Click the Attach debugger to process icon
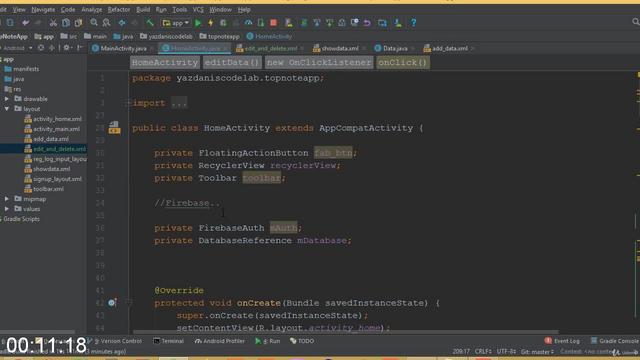The width and height of the screenshot is (640, 360). pos(261,23)
